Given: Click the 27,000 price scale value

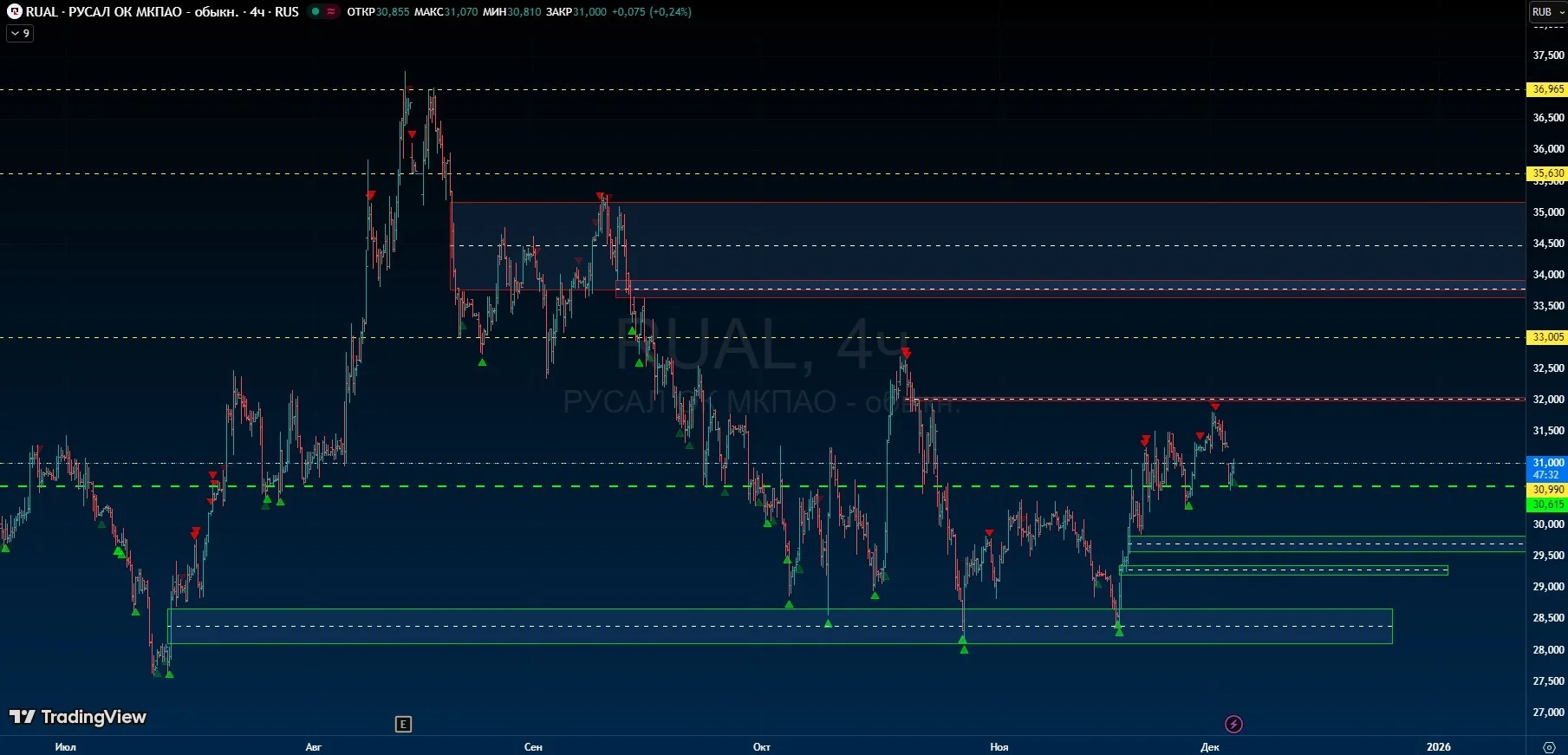Looking at the screenshot, I should (1549, 713).
